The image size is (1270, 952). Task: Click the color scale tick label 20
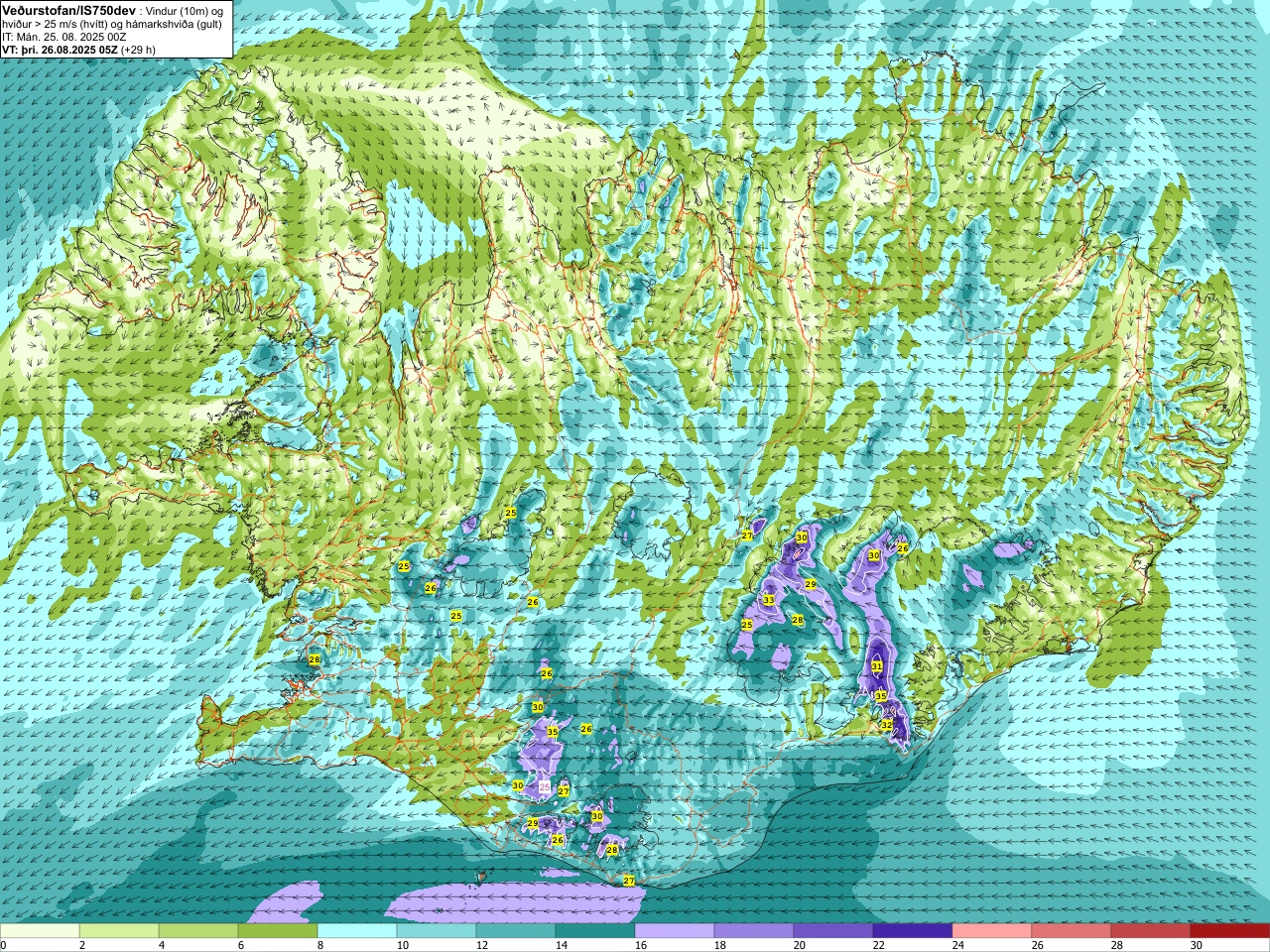tap(799, 946)
